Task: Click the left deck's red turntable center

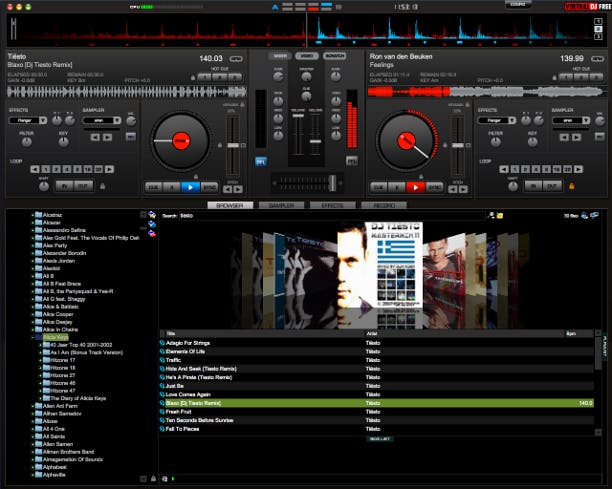Action: coord(180,141)
